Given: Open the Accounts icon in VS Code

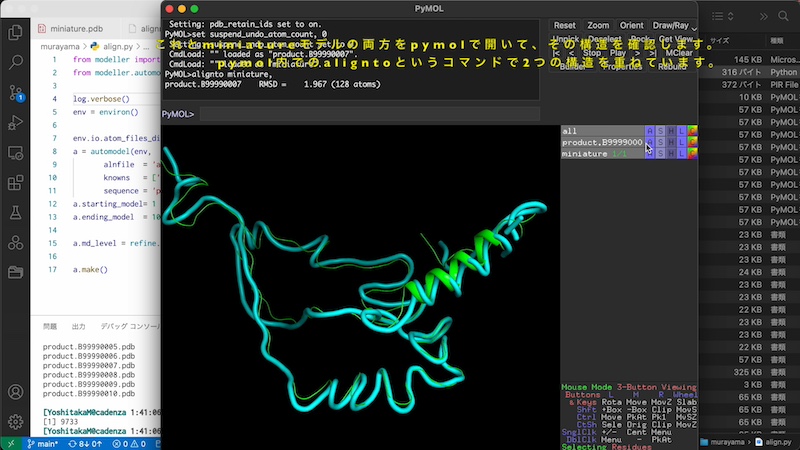Looking at the screenshot, I should coord(15,393).
